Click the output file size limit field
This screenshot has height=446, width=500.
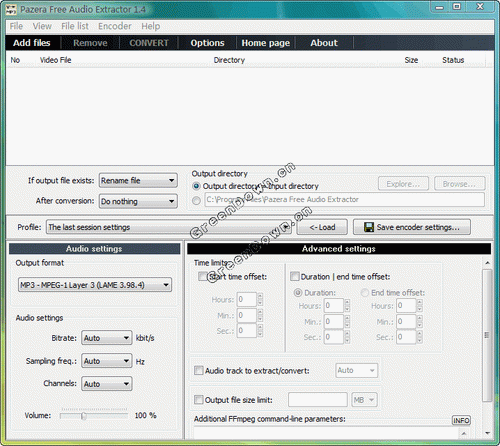318,400
